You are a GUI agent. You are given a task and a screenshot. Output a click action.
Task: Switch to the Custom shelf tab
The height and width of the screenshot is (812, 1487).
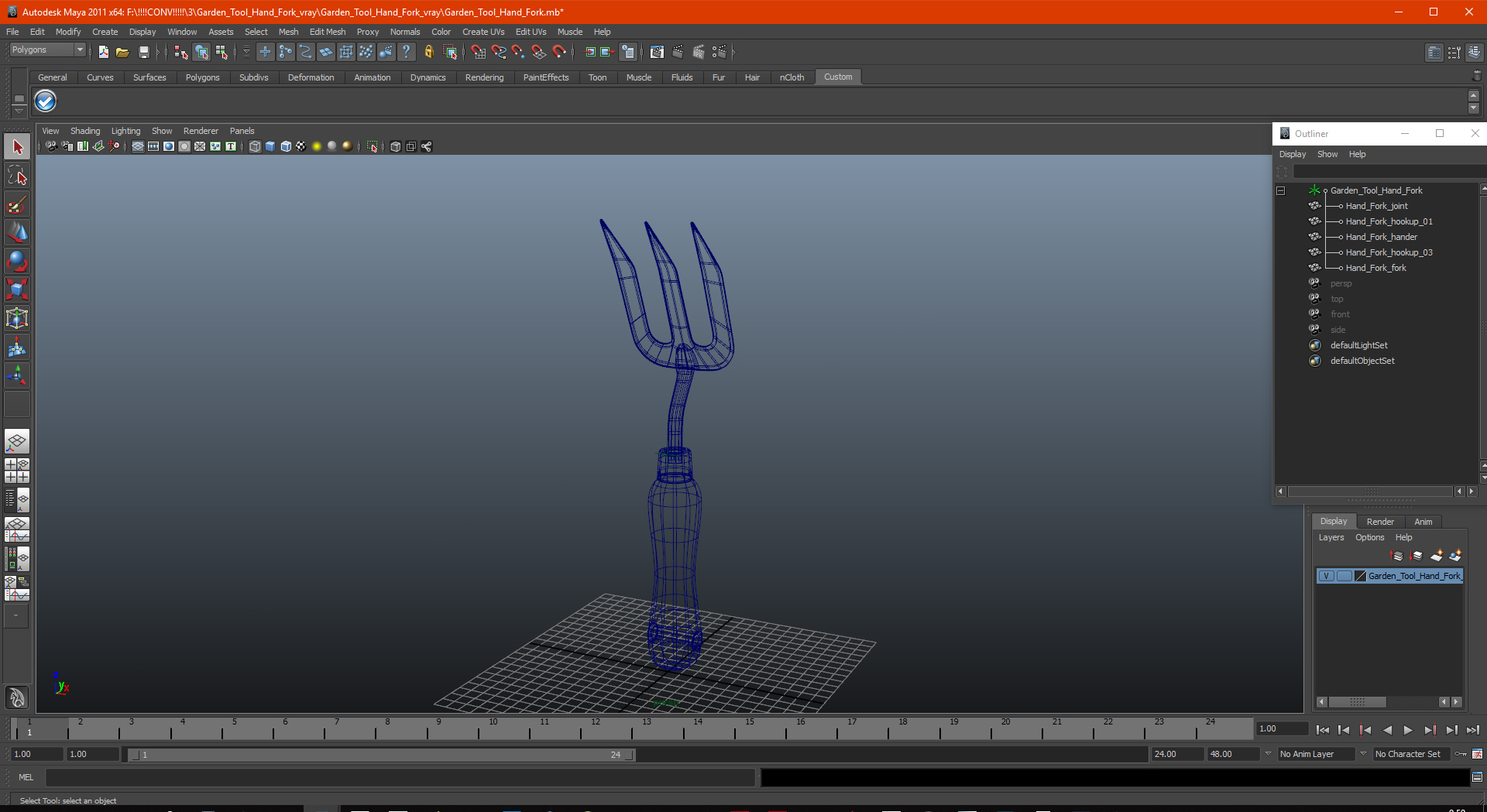[838, 77]
